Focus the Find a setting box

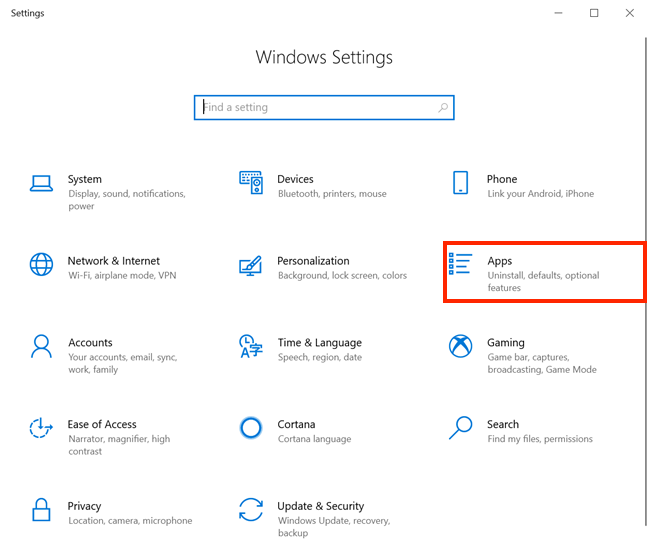[324, 108]
